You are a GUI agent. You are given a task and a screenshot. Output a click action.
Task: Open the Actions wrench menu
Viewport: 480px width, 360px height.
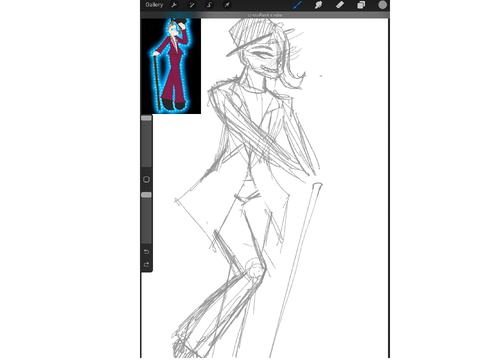174,5
